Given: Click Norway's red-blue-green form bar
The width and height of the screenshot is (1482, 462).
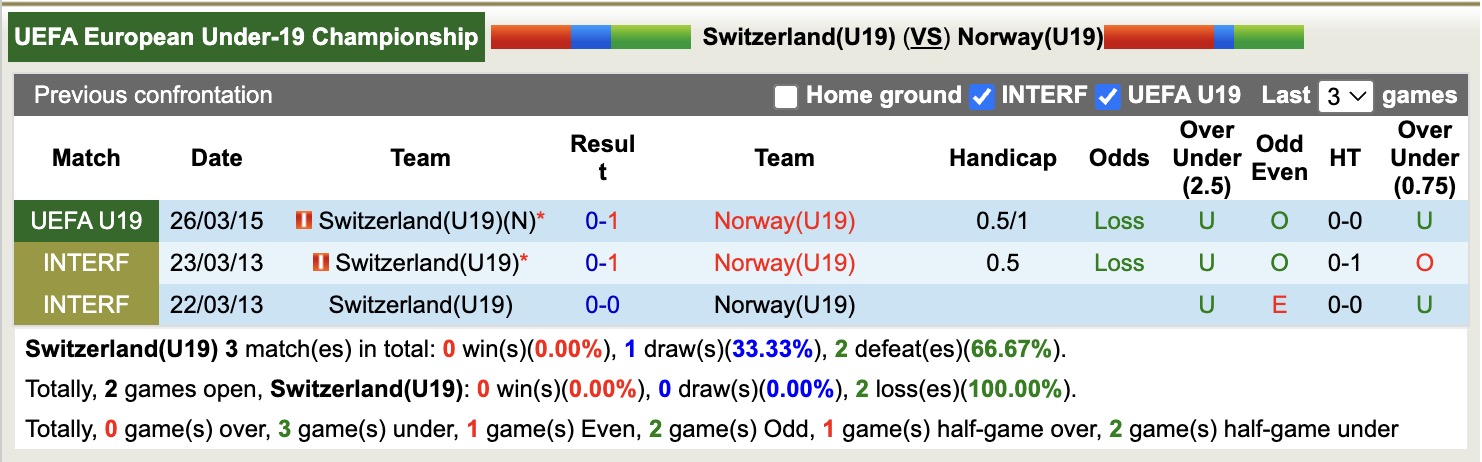Looking at the screenshot, I should [x=1204, y=38].
